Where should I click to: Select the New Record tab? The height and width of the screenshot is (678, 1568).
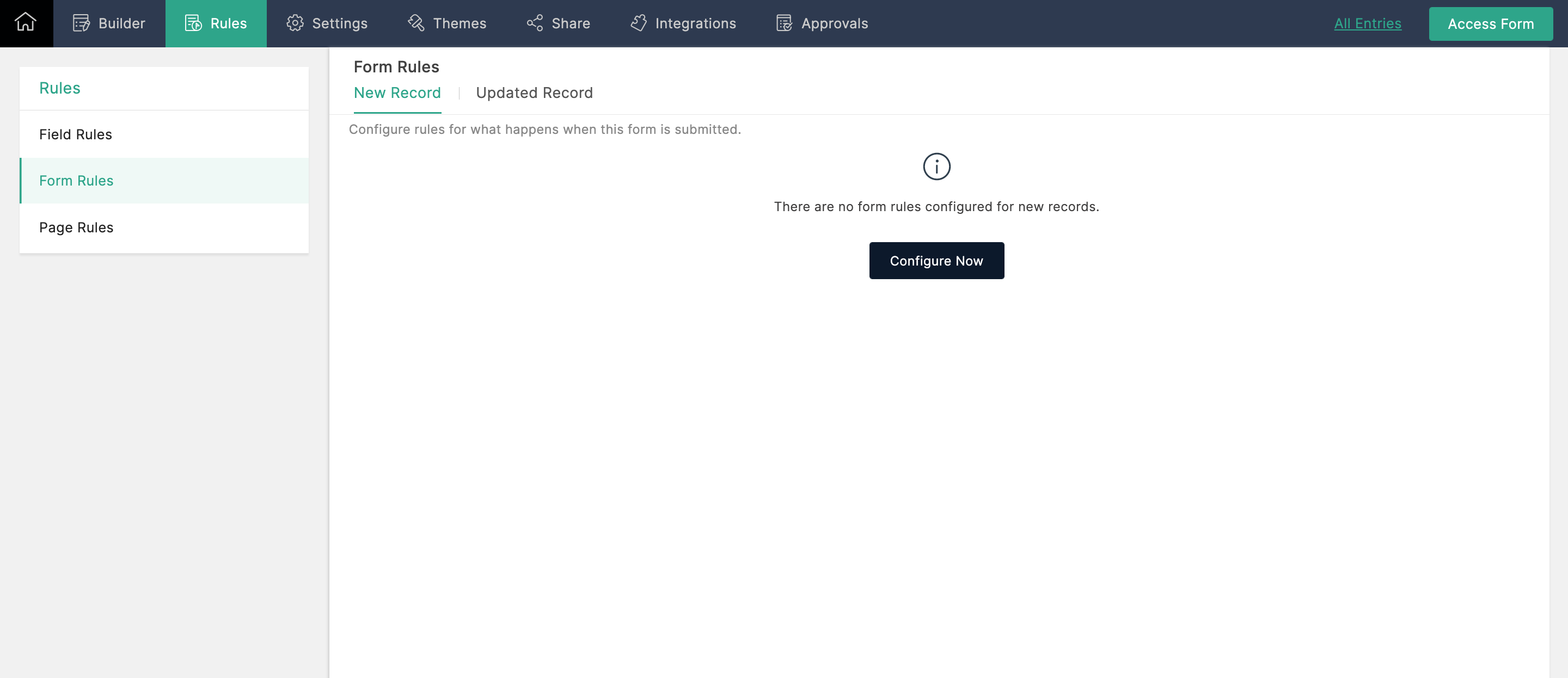[397, 93]
